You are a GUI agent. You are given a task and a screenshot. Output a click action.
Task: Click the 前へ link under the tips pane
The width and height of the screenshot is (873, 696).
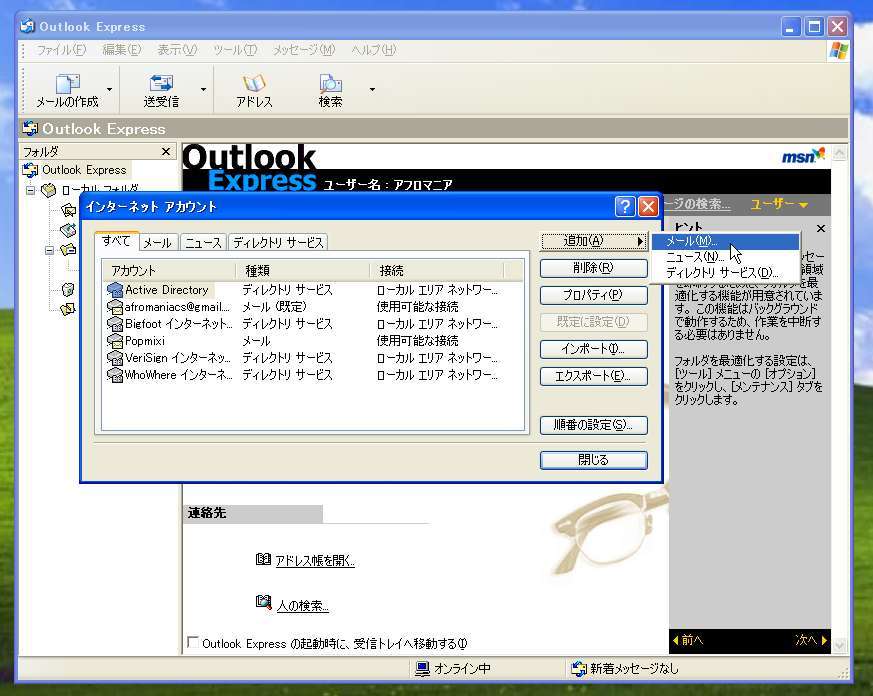point(688,640)
